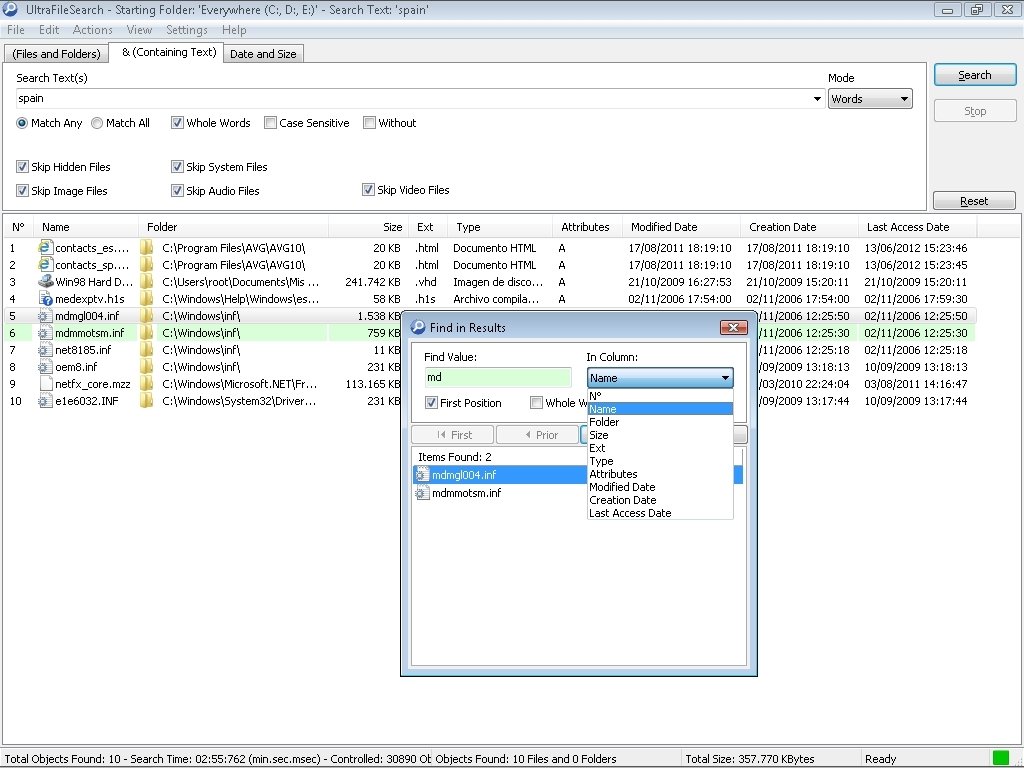Sort results by the Modified Date header
1024x768 pixels.
(x=681, y=227)
